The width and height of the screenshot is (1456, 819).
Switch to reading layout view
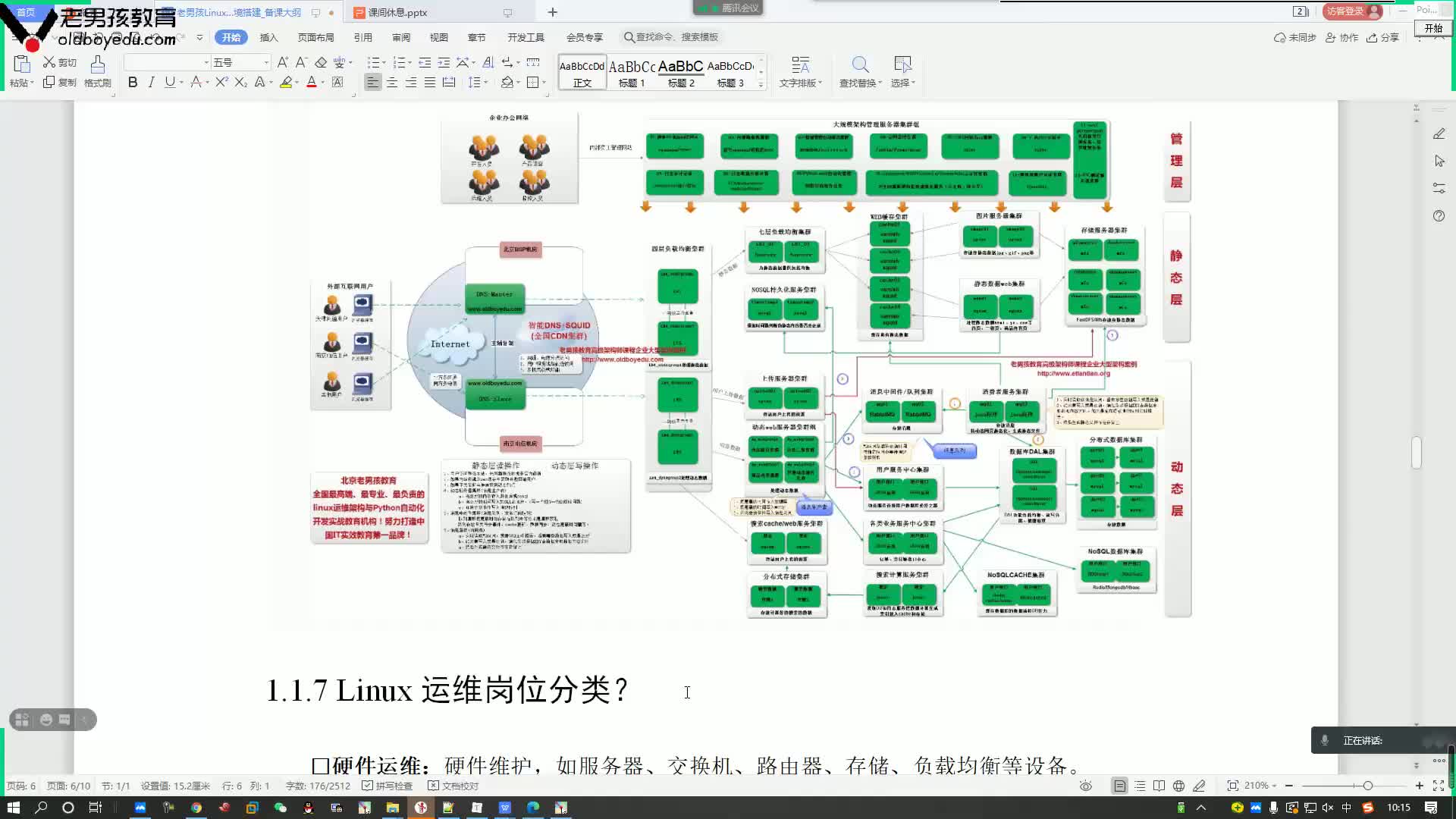pyautogui.click(x=1159, y=786)
